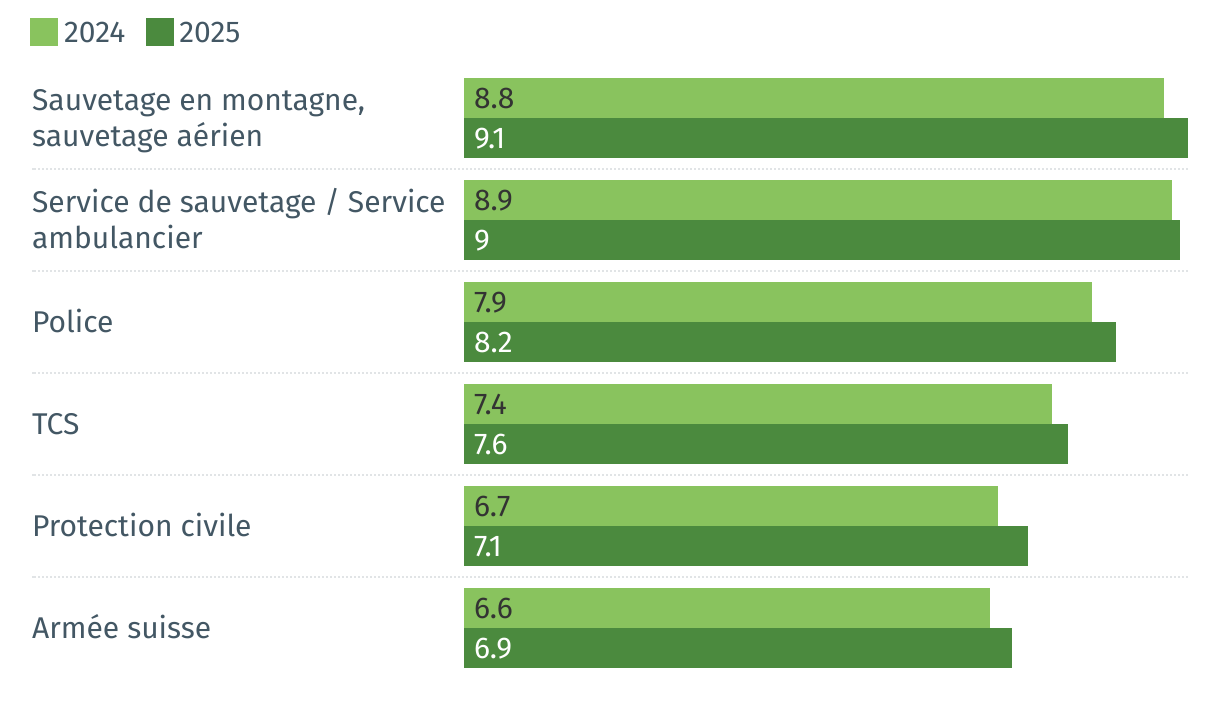Click the light green 2024 legend swatch
Screen dimensions: 1220x718
point(44,33)
